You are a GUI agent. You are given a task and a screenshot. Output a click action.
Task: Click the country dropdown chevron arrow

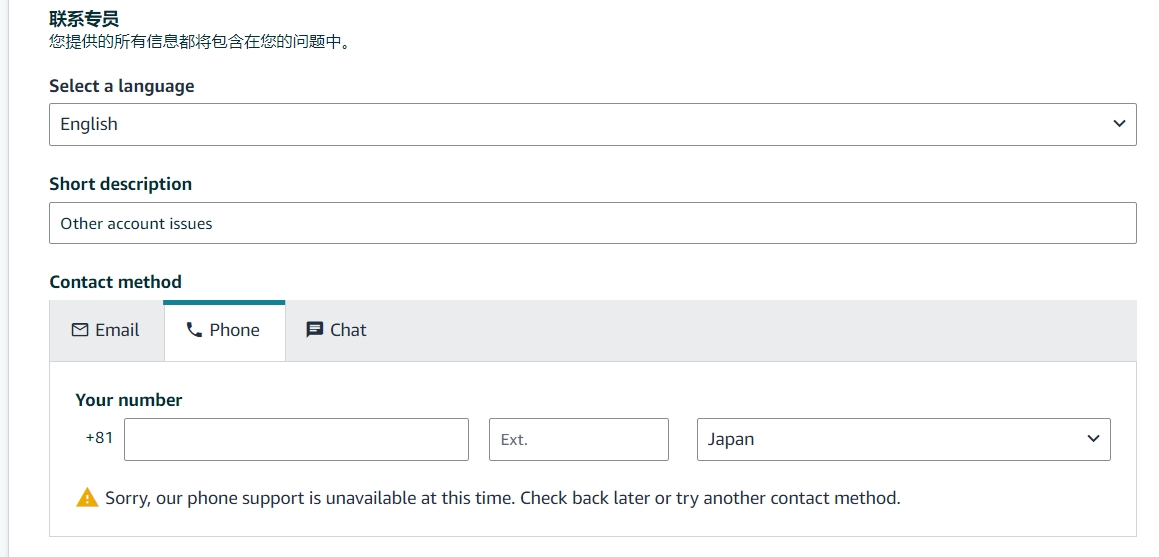coord(1093,439)
